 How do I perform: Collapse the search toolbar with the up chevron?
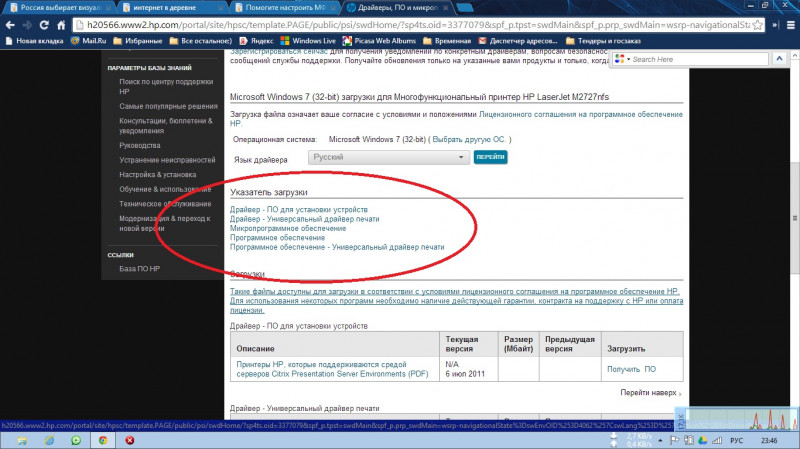779,59
